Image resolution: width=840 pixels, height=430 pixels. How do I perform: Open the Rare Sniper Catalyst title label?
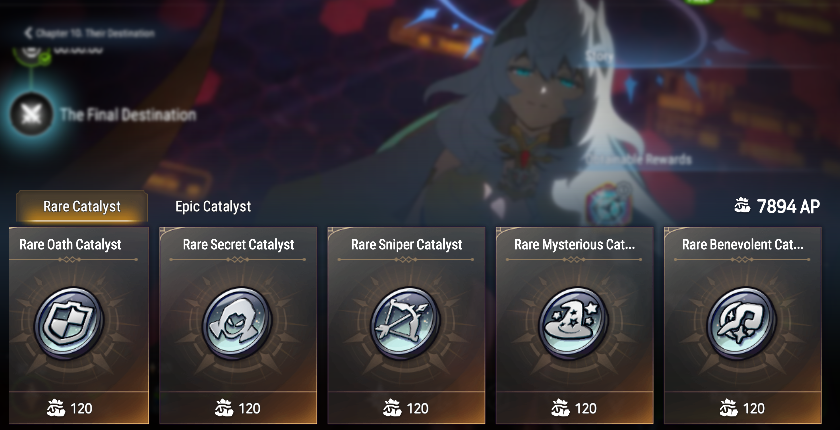[407, 245]
